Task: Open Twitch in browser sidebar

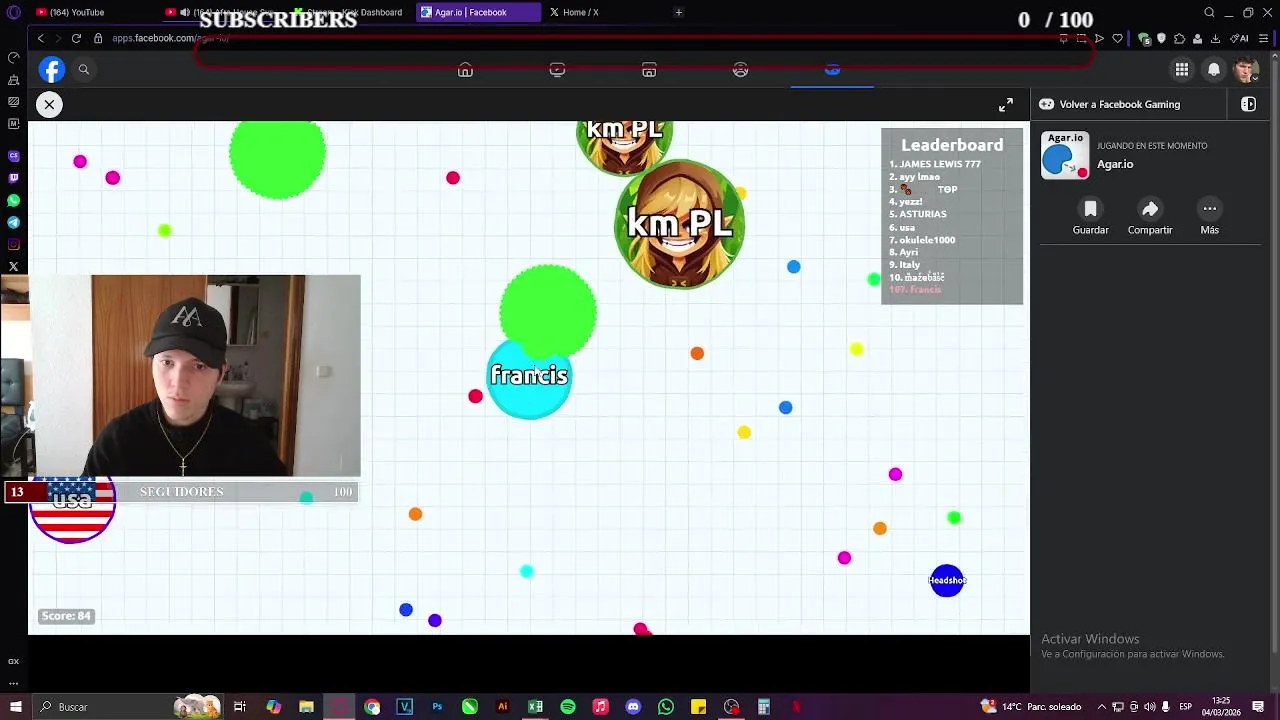Action: 13,178
